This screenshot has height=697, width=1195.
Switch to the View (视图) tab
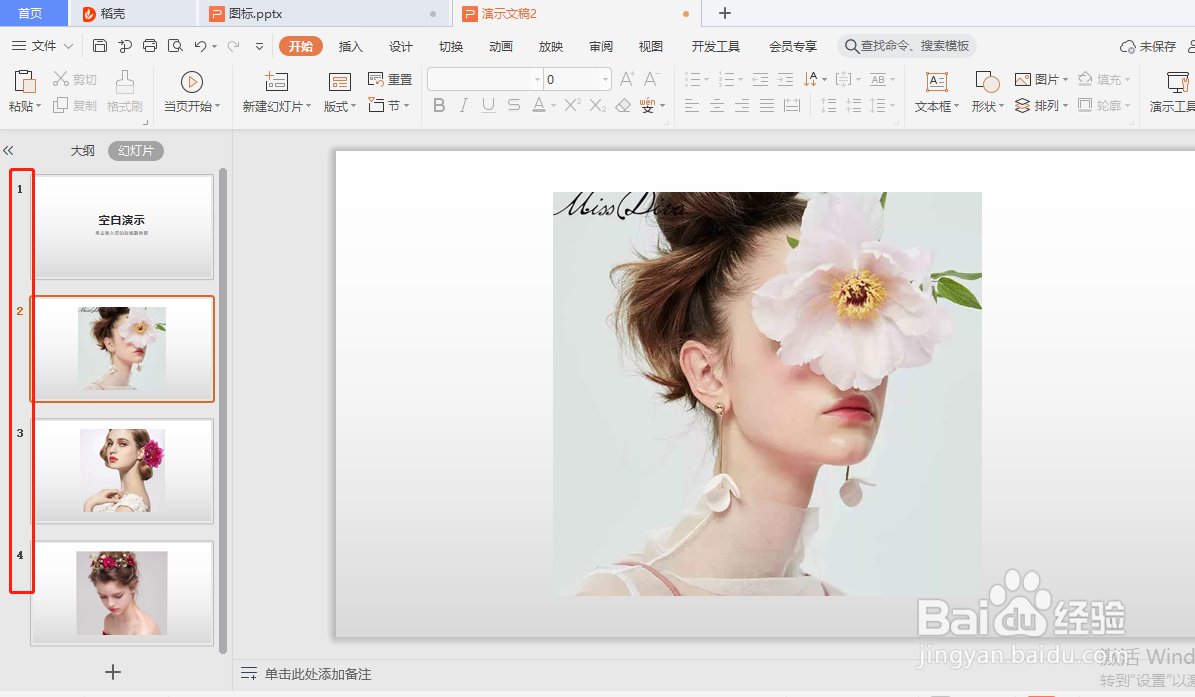[651, 46]
